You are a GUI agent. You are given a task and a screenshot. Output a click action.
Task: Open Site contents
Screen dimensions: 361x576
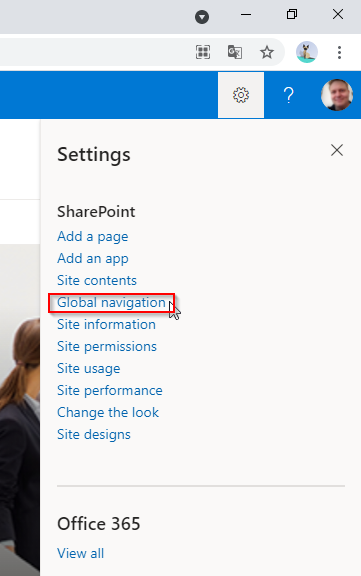tap(97, 280)
